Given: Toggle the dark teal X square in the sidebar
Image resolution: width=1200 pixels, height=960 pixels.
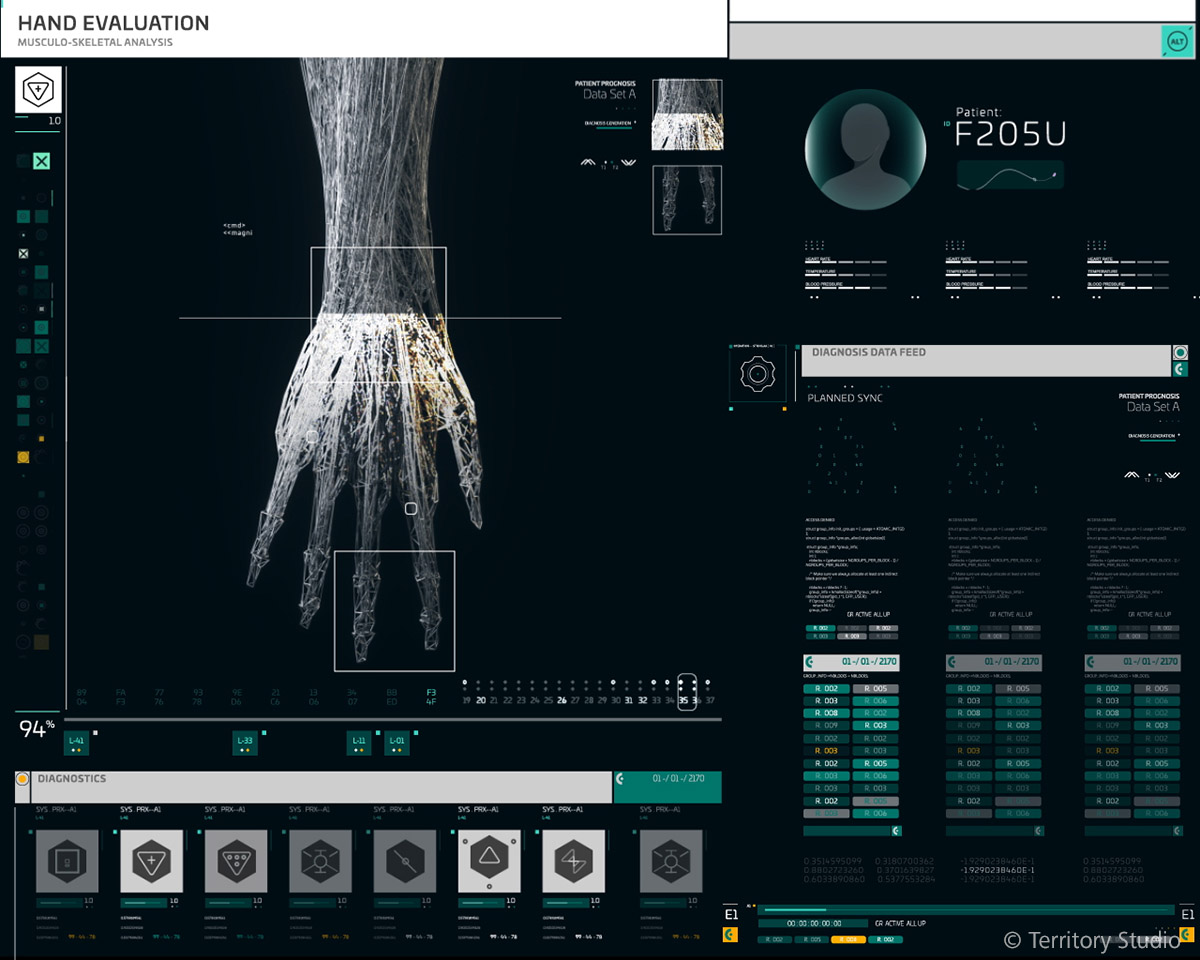Looking at the screenshot, I should click(x=41, y=346).
